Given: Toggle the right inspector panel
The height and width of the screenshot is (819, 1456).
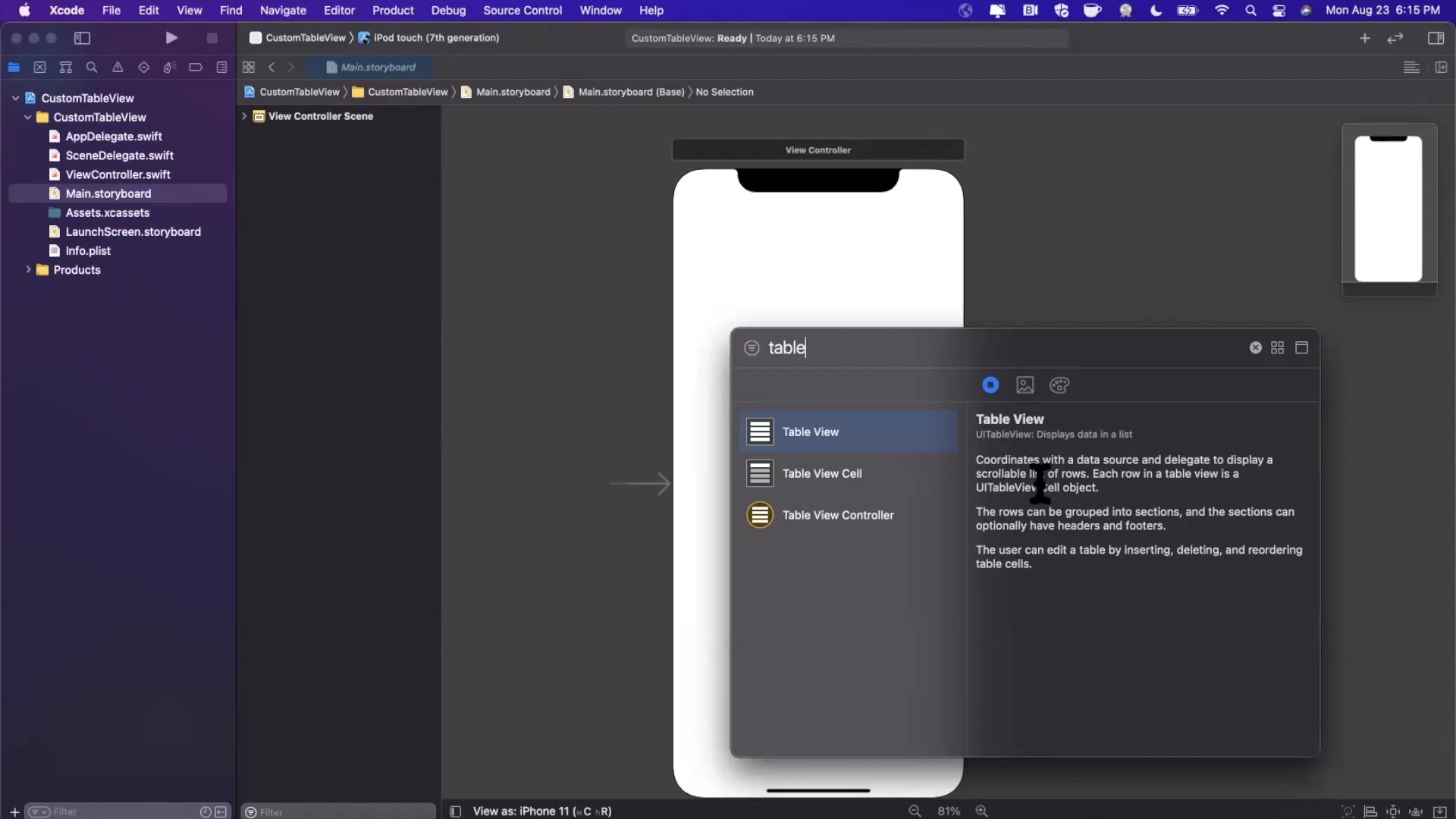Looking at the screenshot, I should pos(1437,38).
